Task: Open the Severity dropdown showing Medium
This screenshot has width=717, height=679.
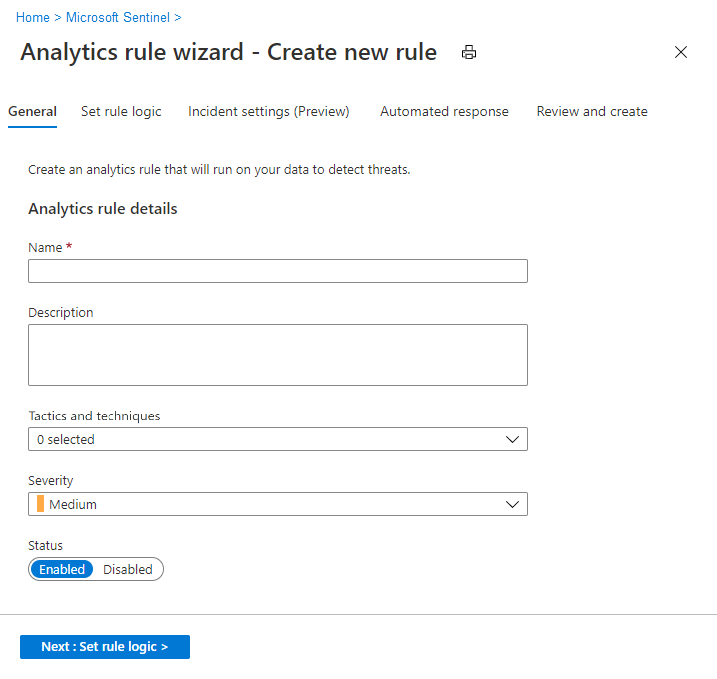Action: [x=278, y=504]
